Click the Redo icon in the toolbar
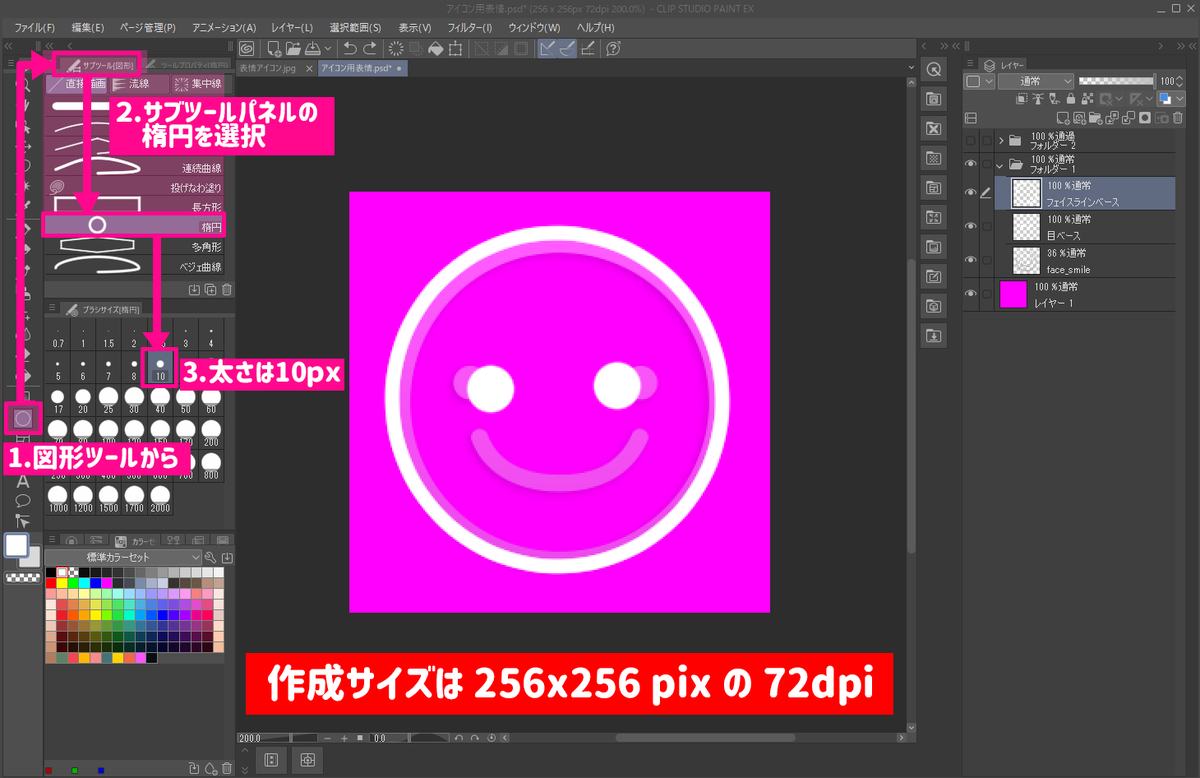Viewport: 1200px width, 778px height. tap(372, 48)
